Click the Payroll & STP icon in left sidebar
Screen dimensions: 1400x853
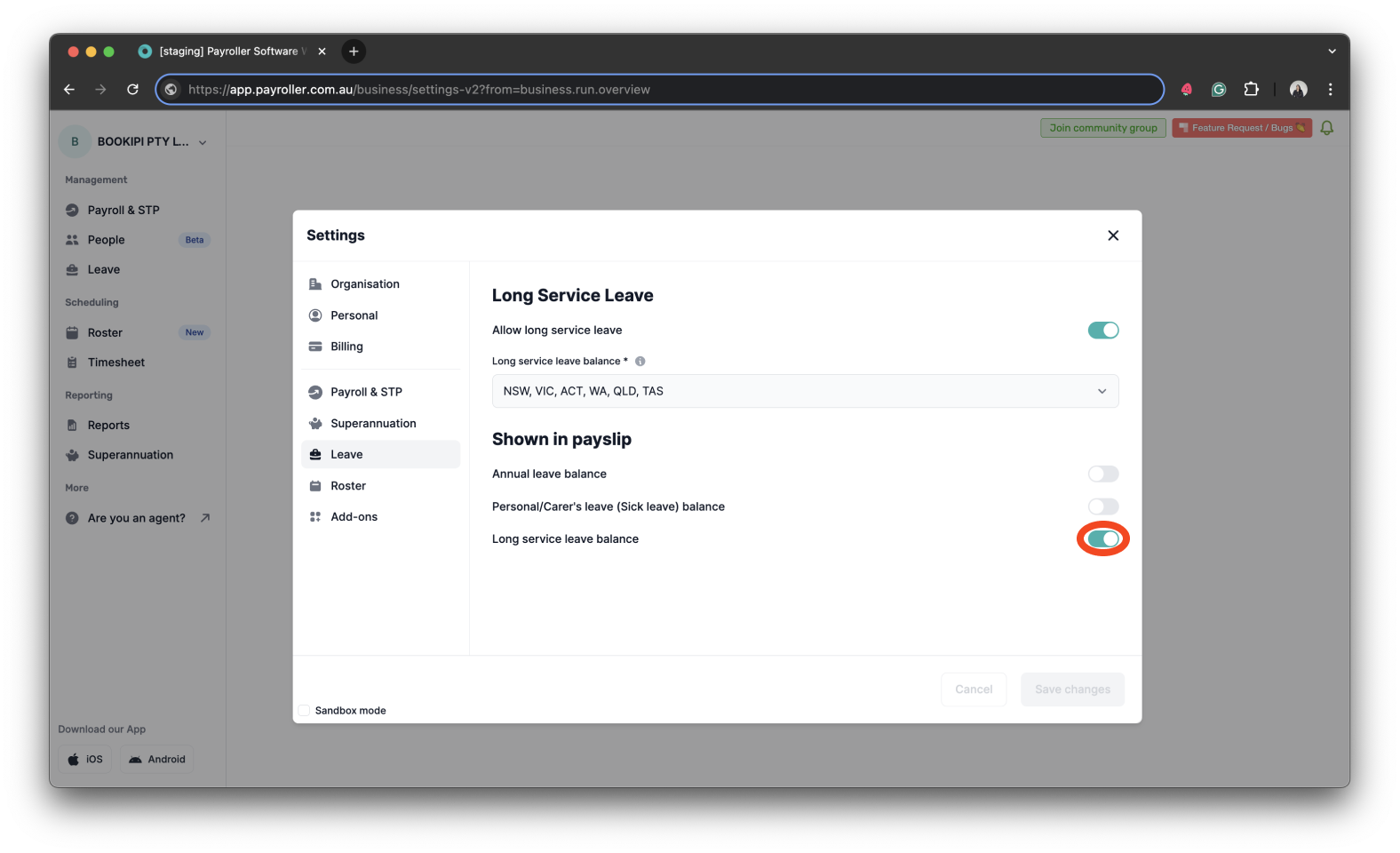(x=72, y=211)
